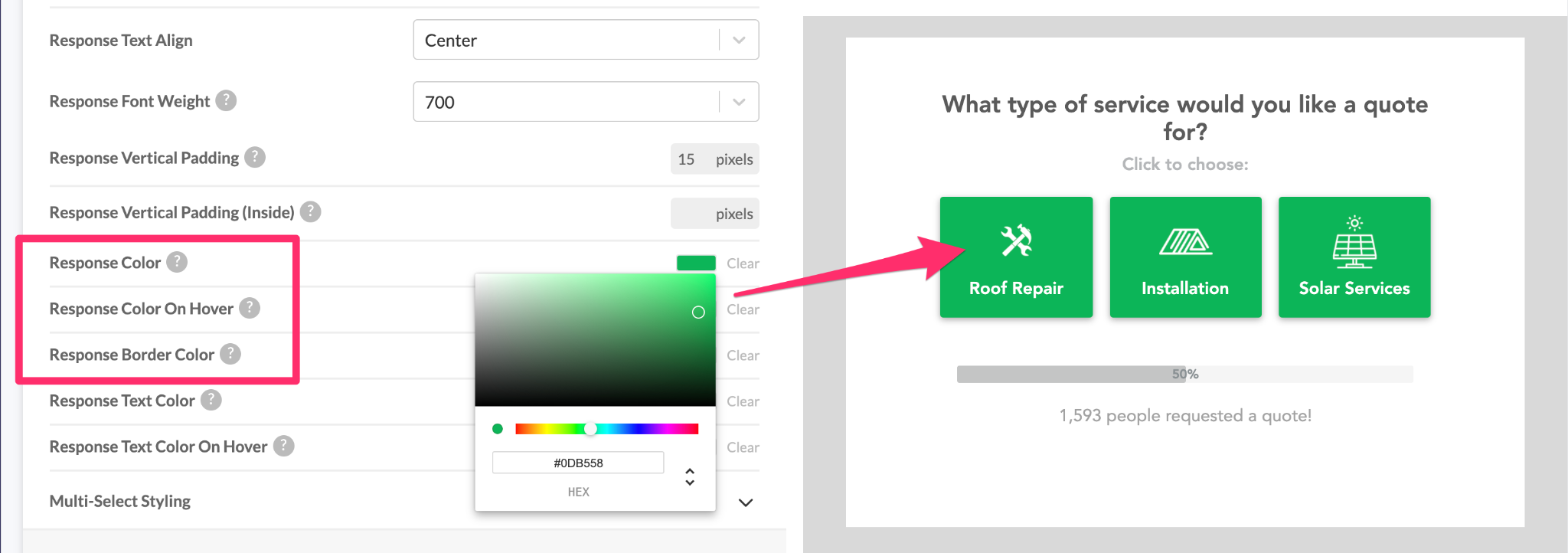Open the Response Font Weight dropdown
Viewport: 1568px width, 553px height.
pyautogui.click(x=586, y=102)
